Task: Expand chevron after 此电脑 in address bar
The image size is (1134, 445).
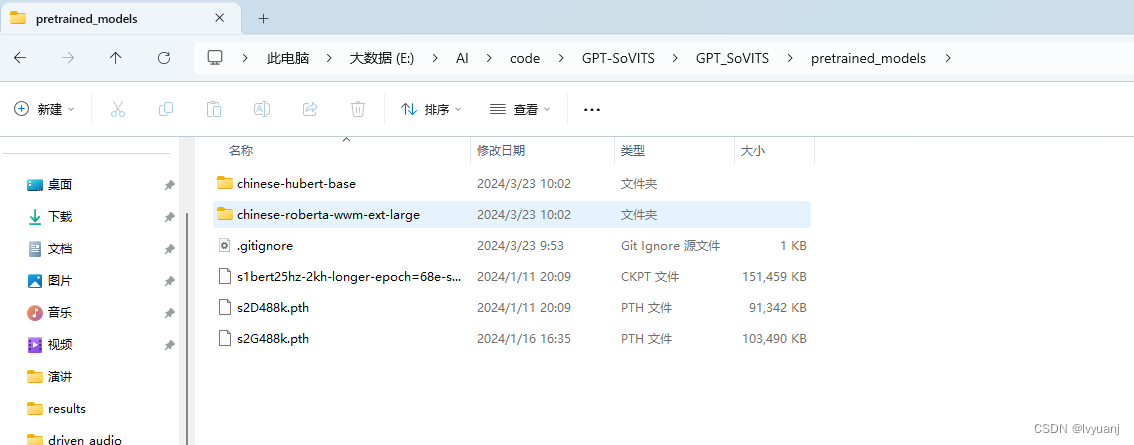Action: click(329, 59)
